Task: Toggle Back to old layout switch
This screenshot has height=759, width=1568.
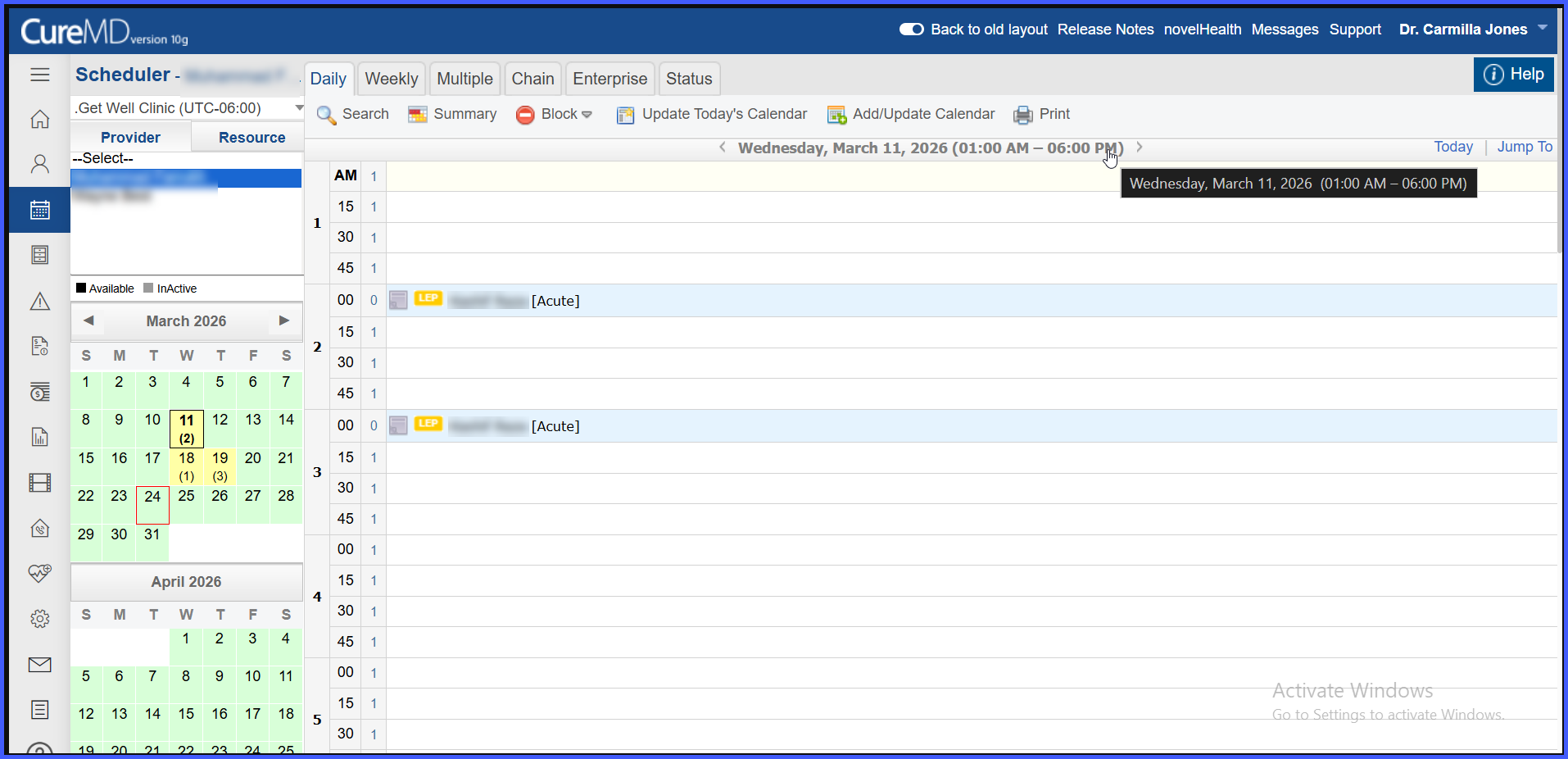Action: [912, 30]
